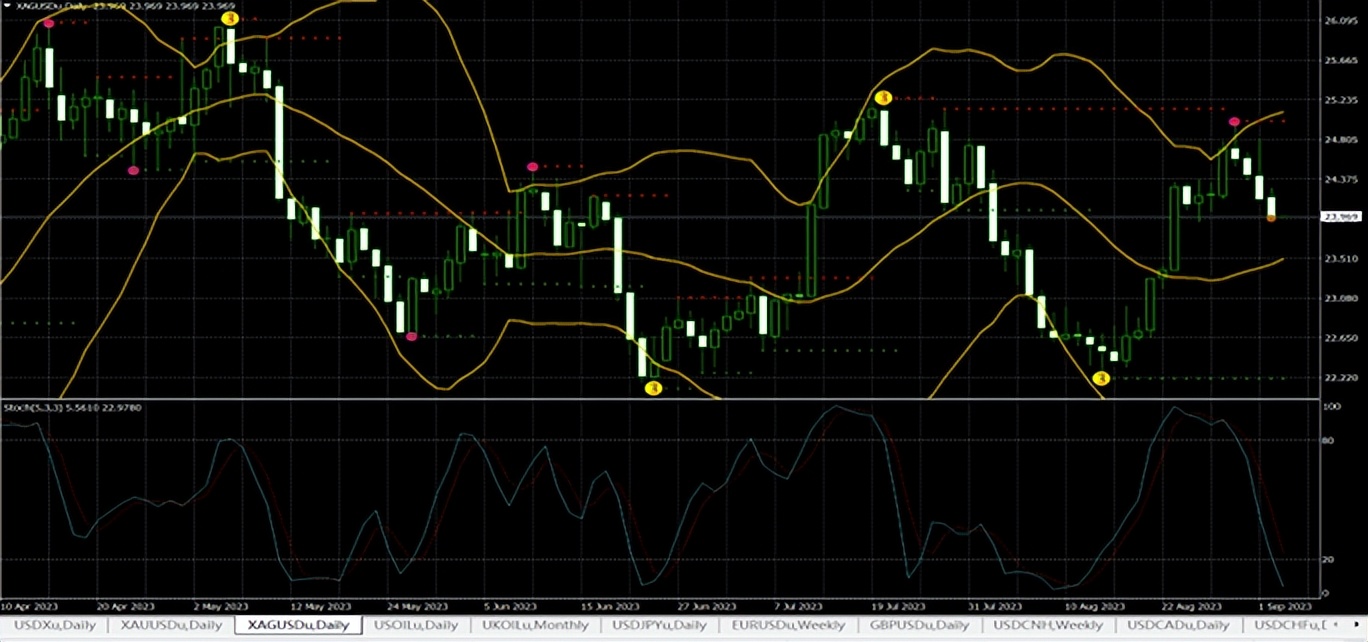Screen dimensions: 1368x642
Task: Open the XAUUSDu,Daily chart tab
Action: point(171,625)
